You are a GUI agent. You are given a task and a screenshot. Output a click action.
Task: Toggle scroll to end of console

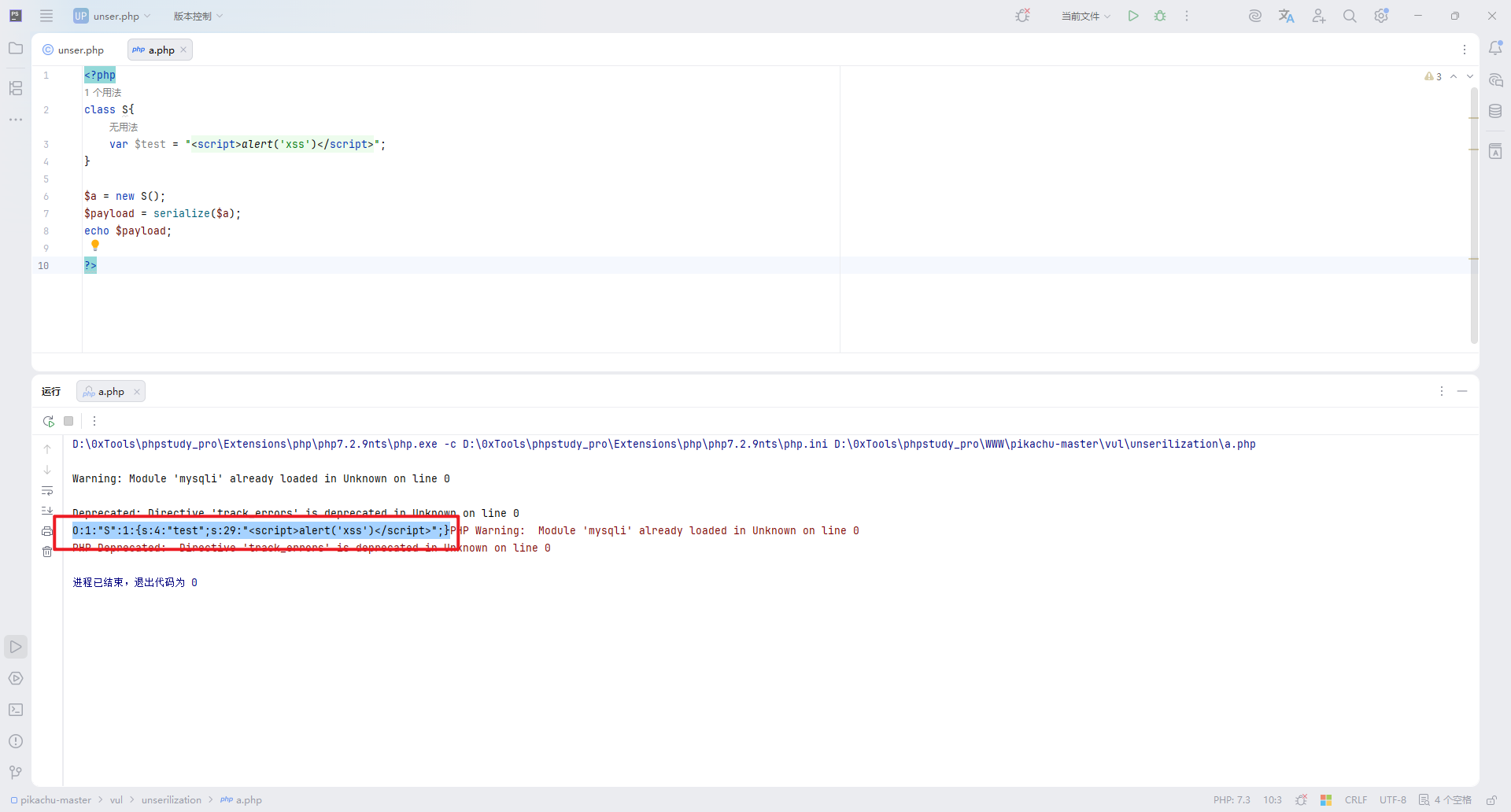[47, 511]
